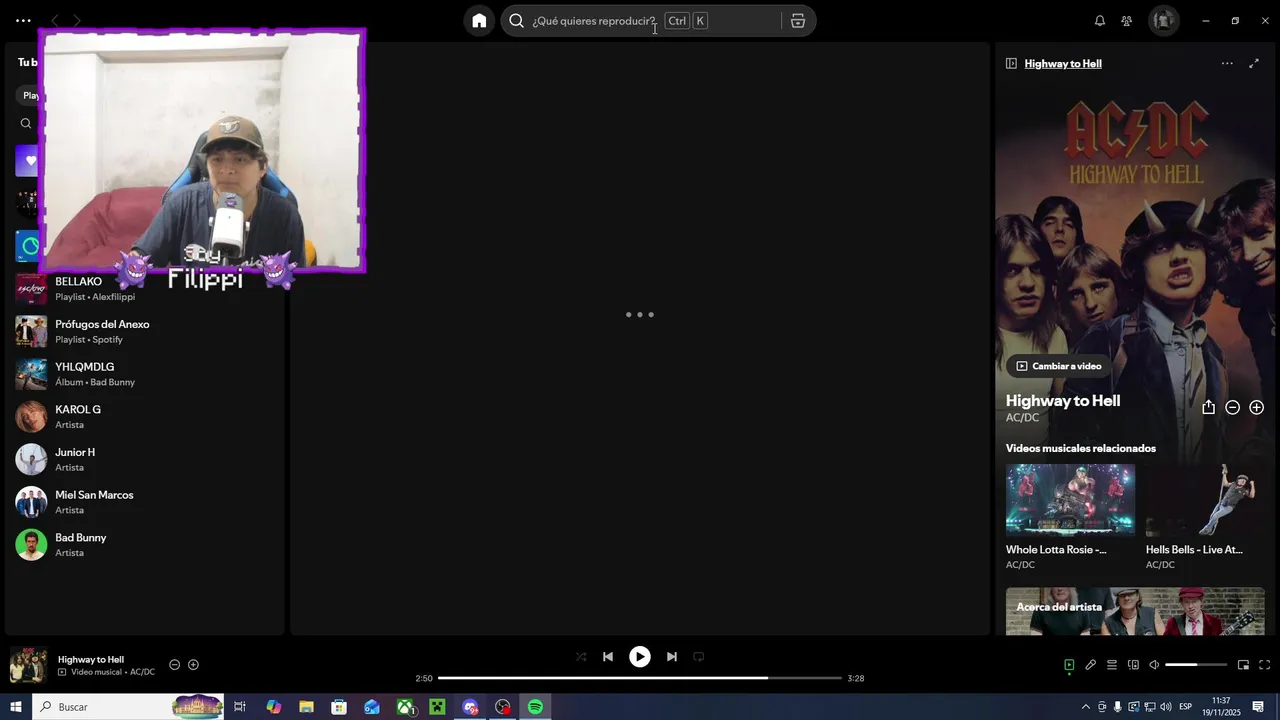
Task: Hide the track using bottom bar minus circle
Action: click(174, 665)
